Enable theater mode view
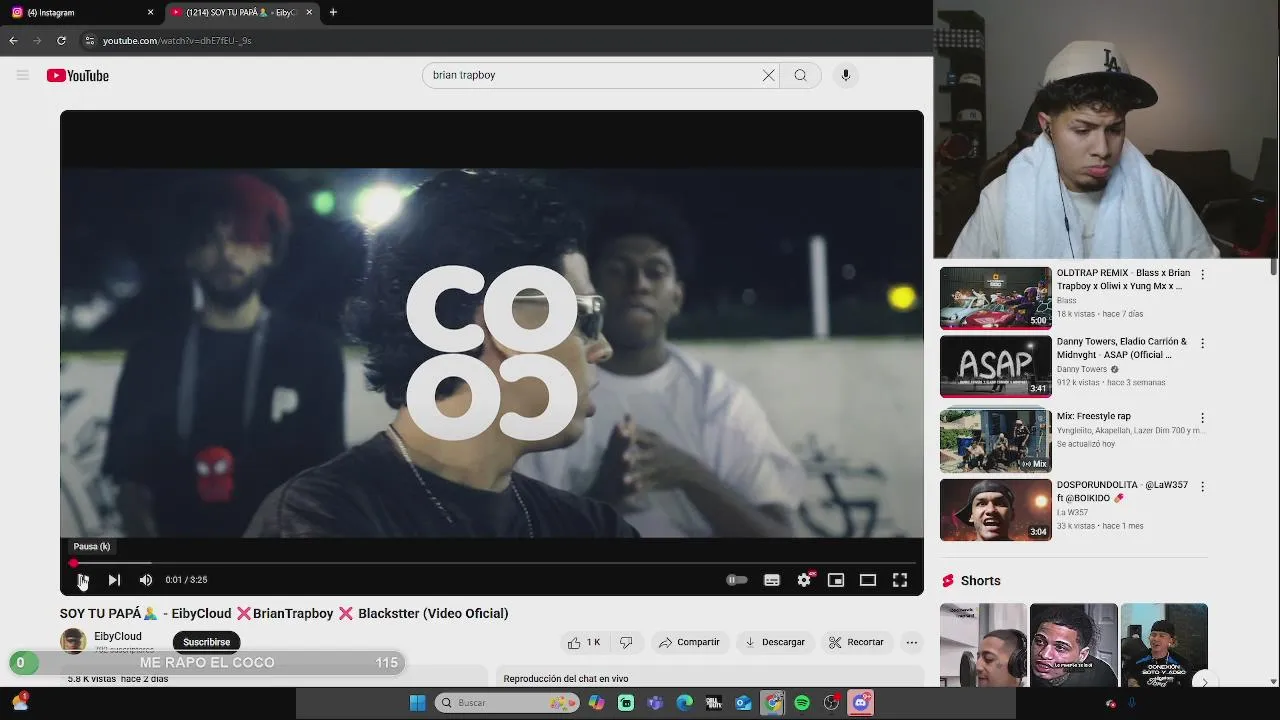Screen dimensions: 1280x720 [868, 580]
